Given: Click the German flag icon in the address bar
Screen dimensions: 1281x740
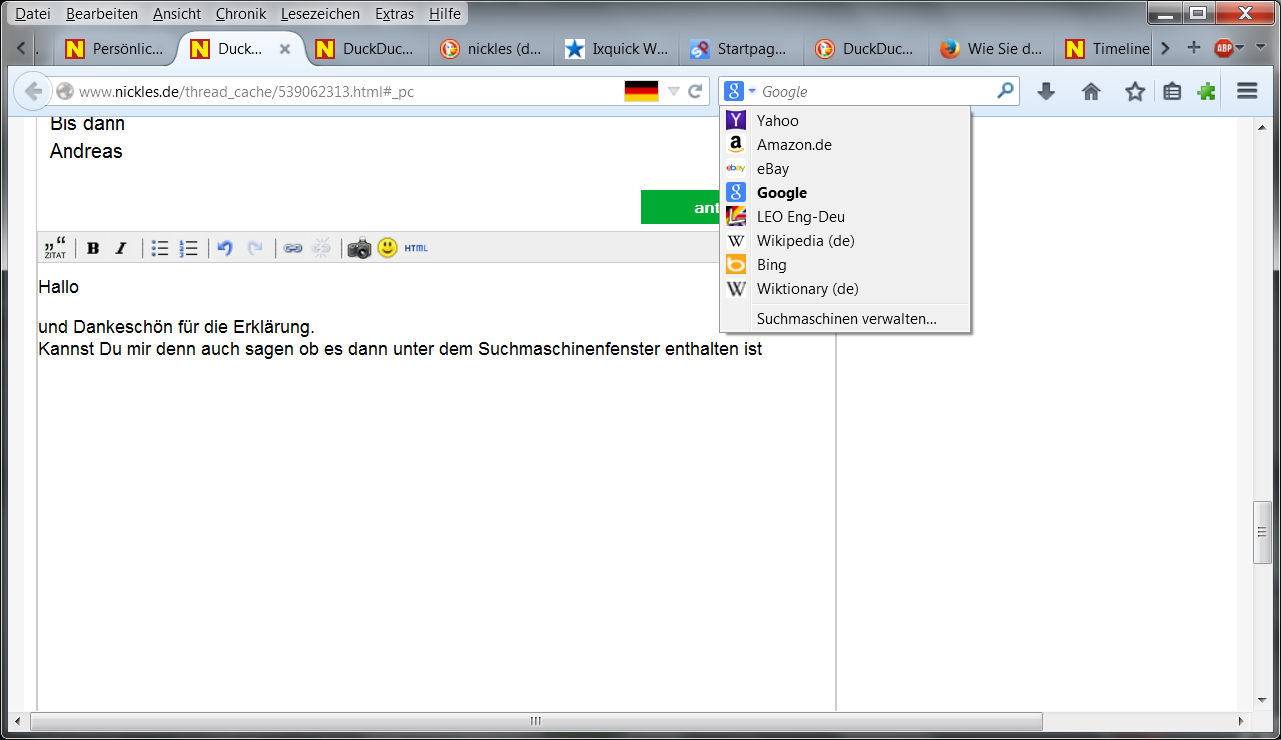Looking at the screenshot, I should (x=641, y=91).
